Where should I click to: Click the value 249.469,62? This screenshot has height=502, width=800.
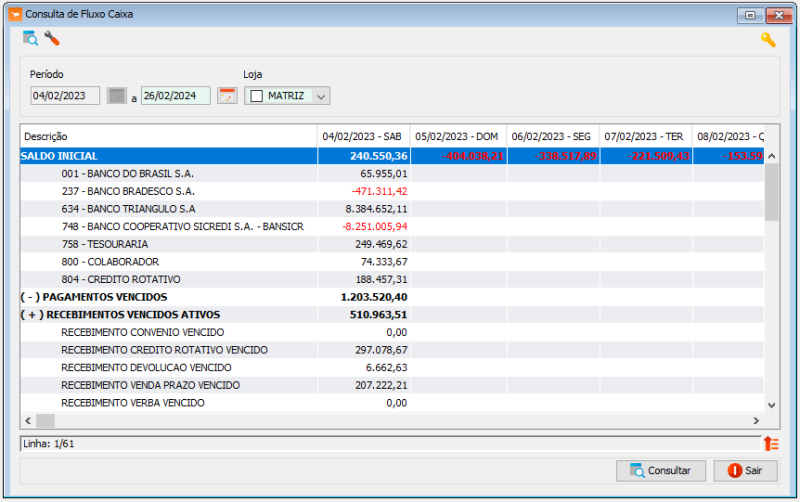point(381,244)
